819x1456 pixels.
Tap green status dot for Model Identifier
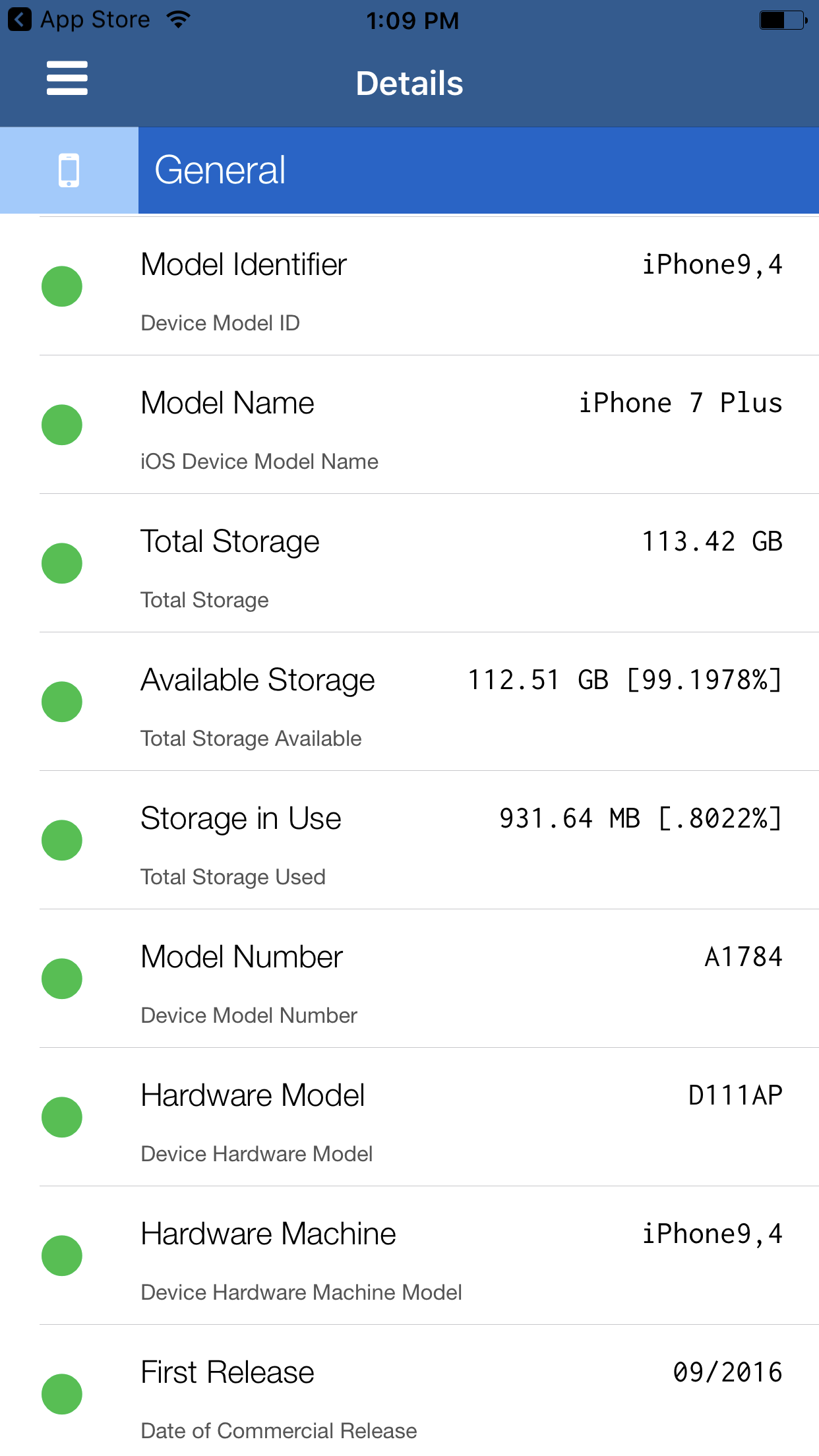point(62,286)
